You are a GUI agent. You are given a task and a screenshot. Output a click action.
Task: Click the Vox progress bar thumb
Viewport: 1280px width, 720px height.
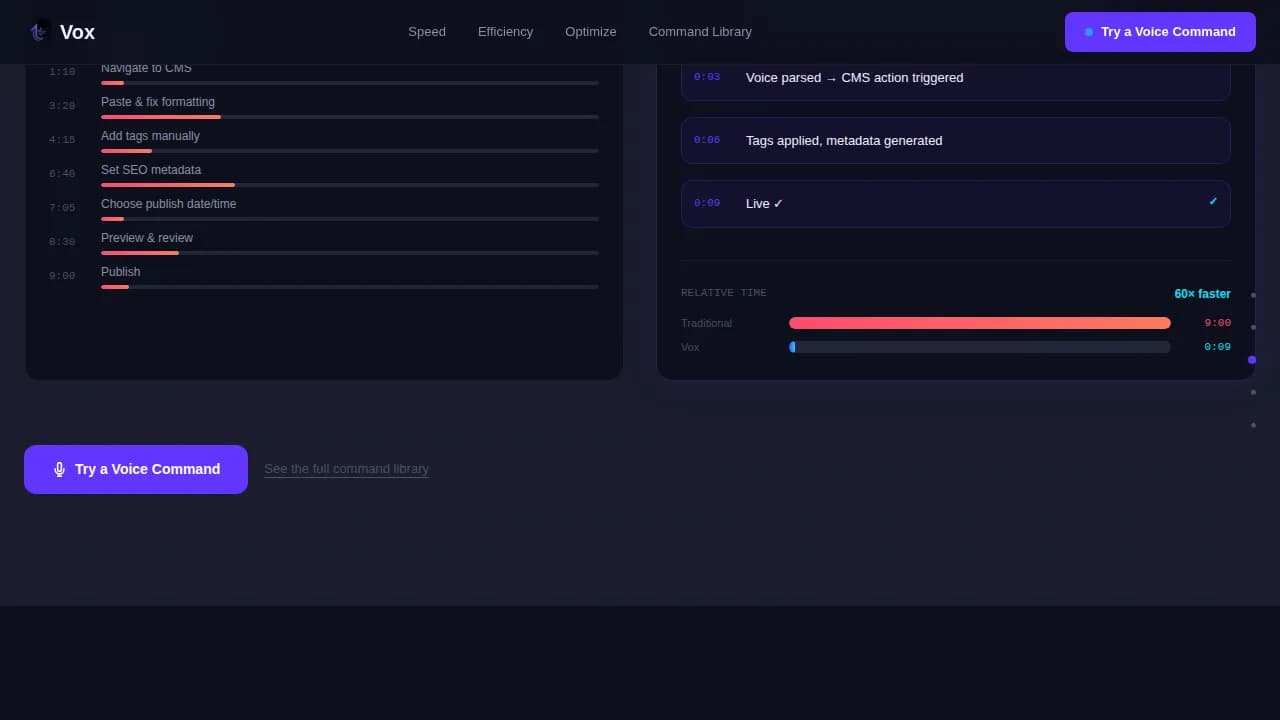tap(793, 347)
